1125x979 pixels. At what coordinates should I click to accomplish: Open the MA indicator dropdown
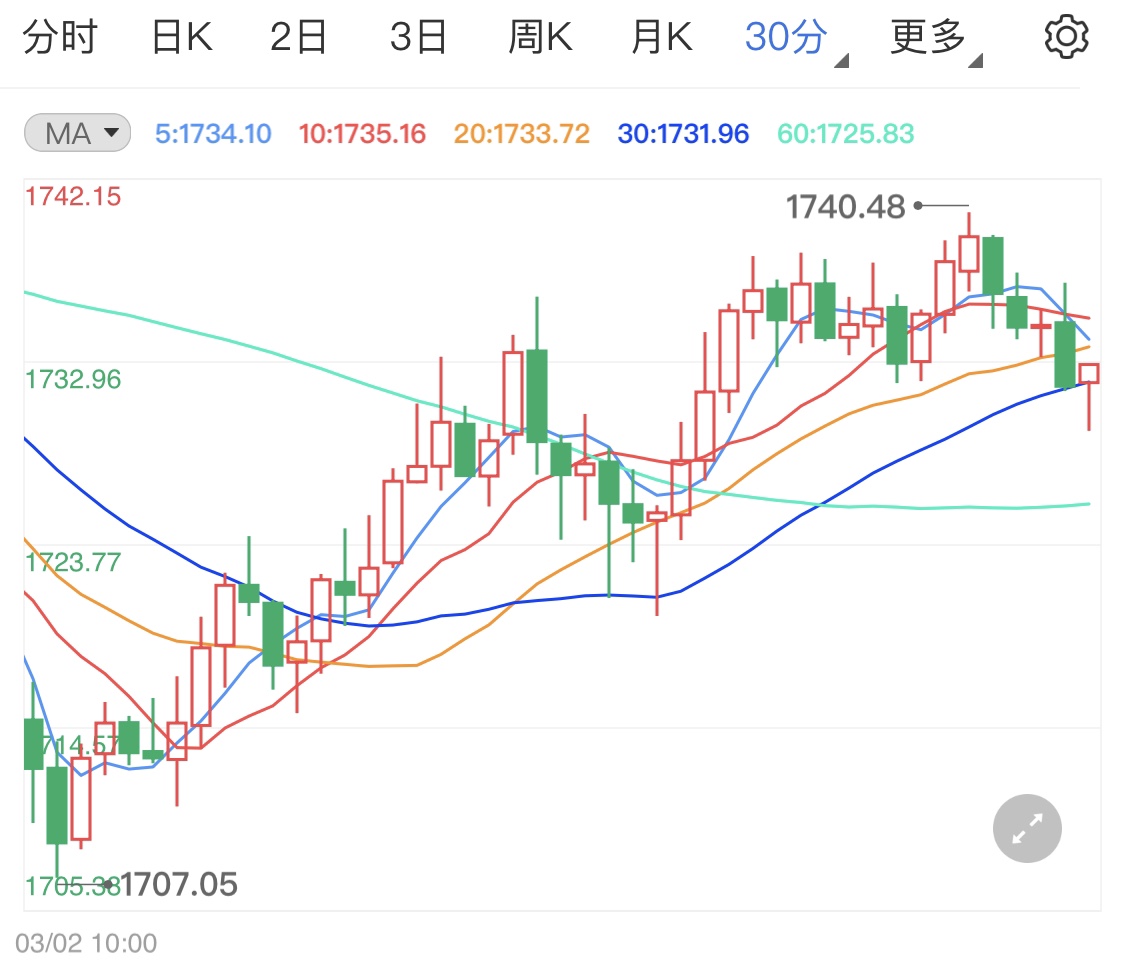pyautogui.click(x=77, y=133)
